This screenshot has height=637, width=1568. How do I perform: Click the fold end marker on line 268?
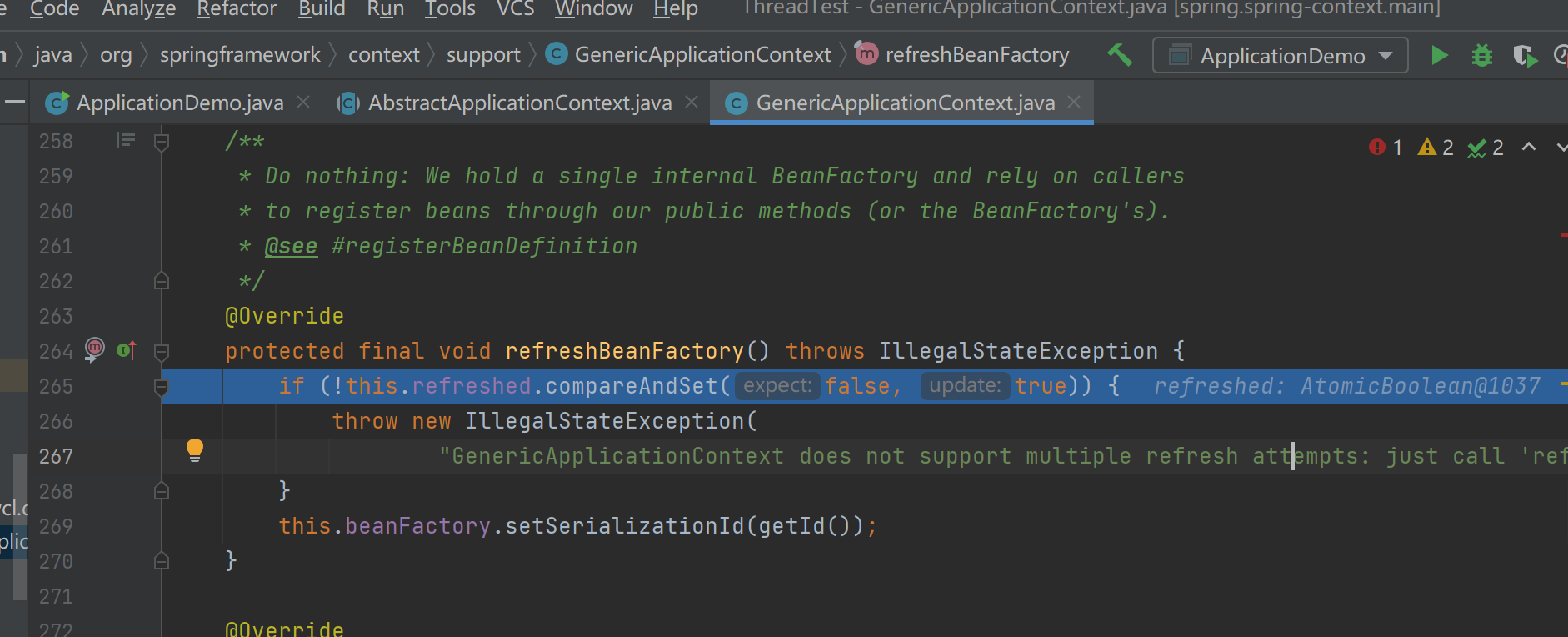pos(162,491)
